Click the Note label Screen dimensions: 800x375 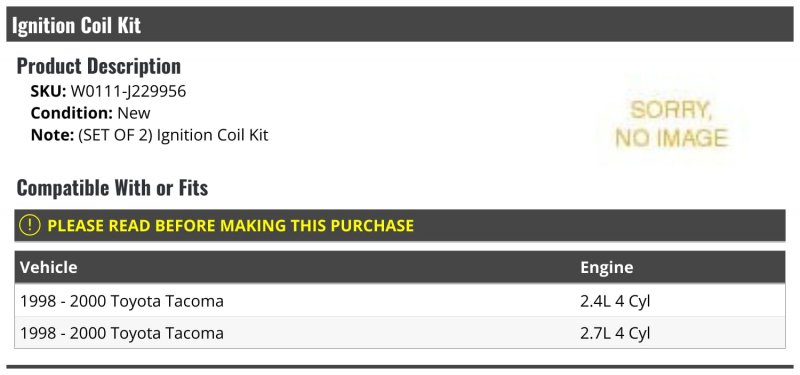point(53,135)
